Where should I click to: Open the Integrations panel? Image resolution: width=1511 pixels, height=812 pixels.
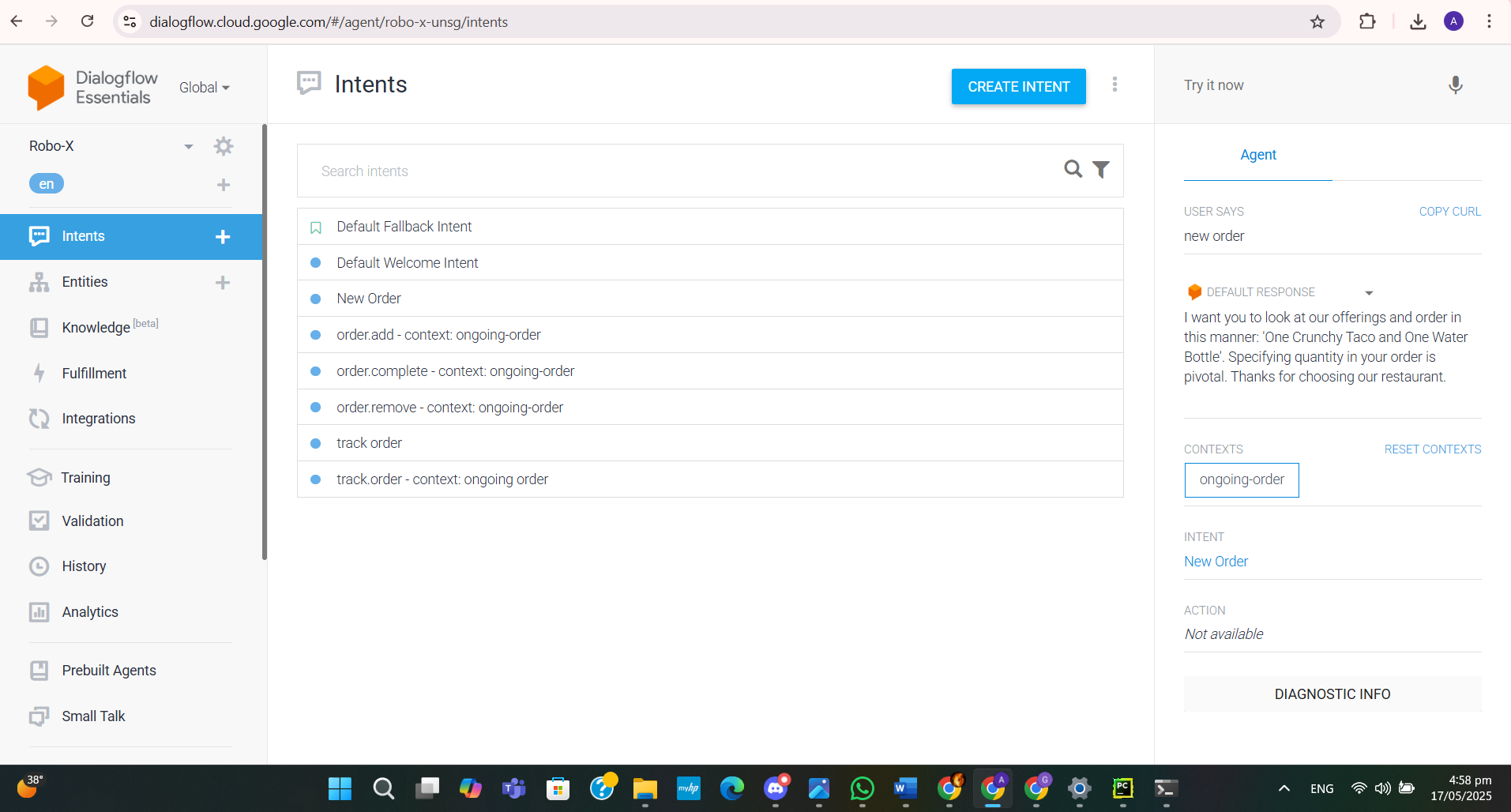[x=98, y=419]
